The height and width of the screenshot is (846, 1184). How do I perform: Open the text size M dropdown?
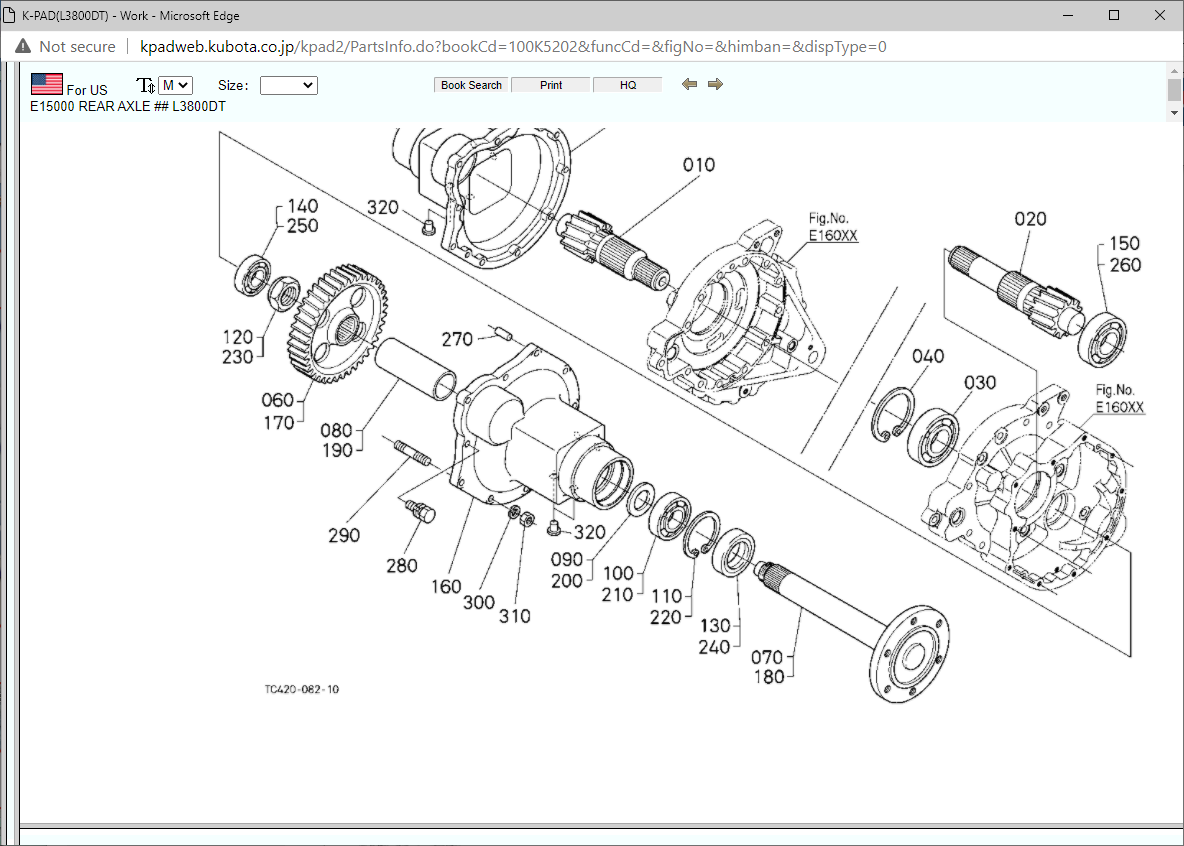(175, 86)
